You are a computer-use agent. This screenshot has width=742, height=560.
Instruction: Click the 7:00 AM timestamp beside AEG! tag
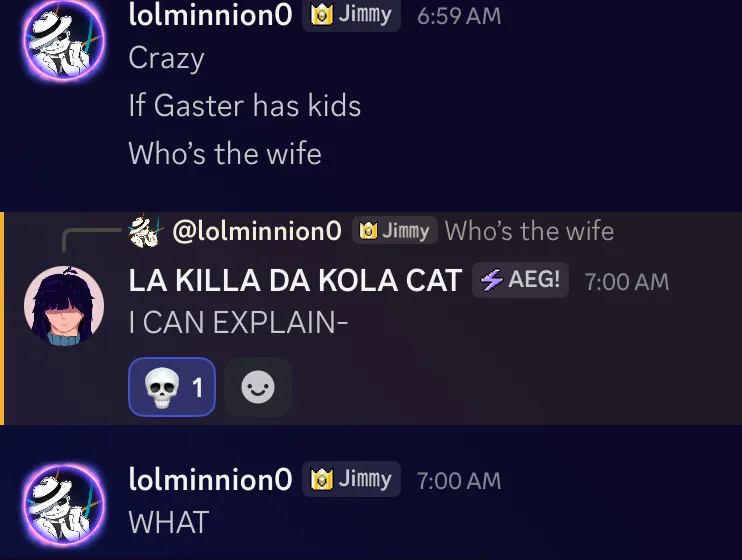(626, 282)
